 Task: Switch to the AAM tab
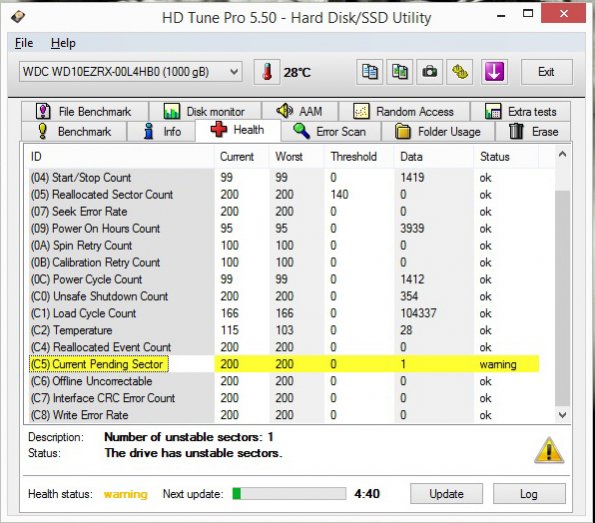pyautogui.click(x=300, y=112)
